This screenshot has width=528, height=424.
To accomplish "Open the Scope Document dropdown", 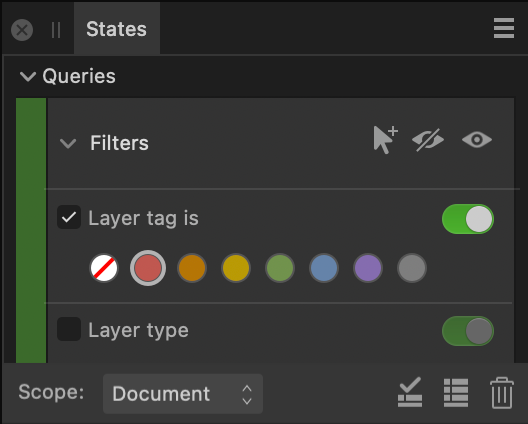I will click(183, 394).
